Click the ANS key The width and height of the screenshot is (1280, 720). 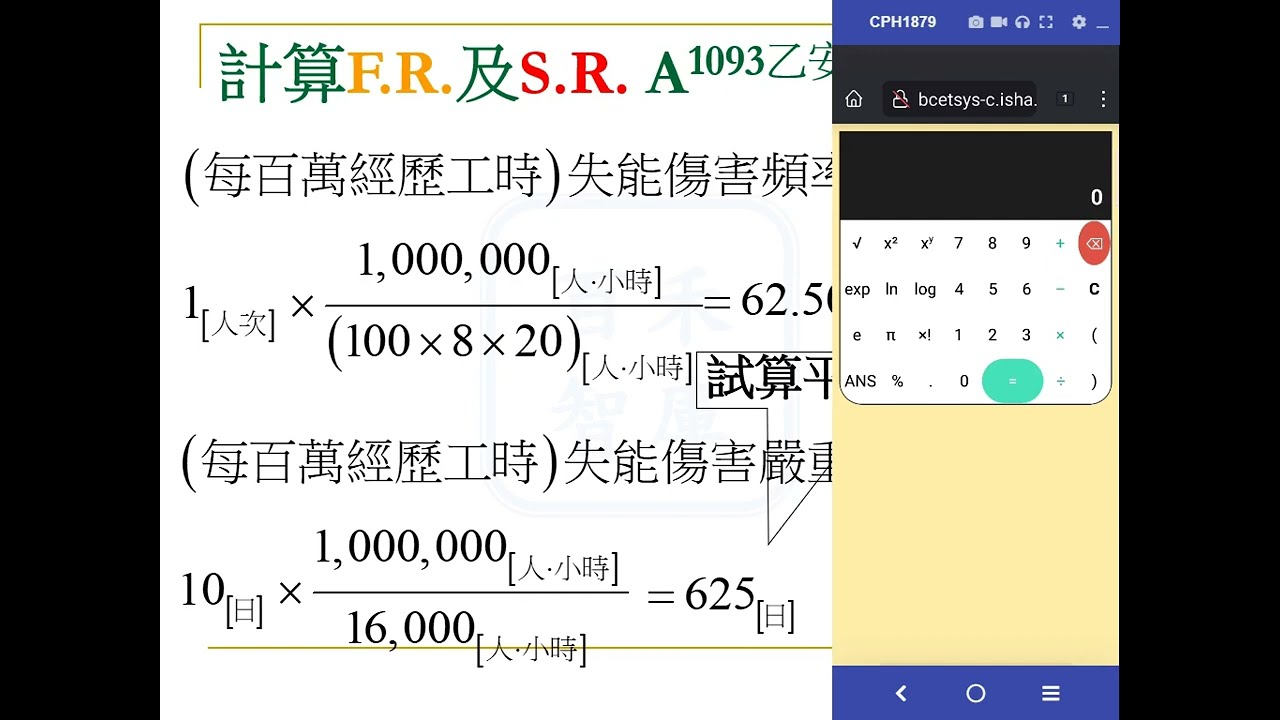860,381
